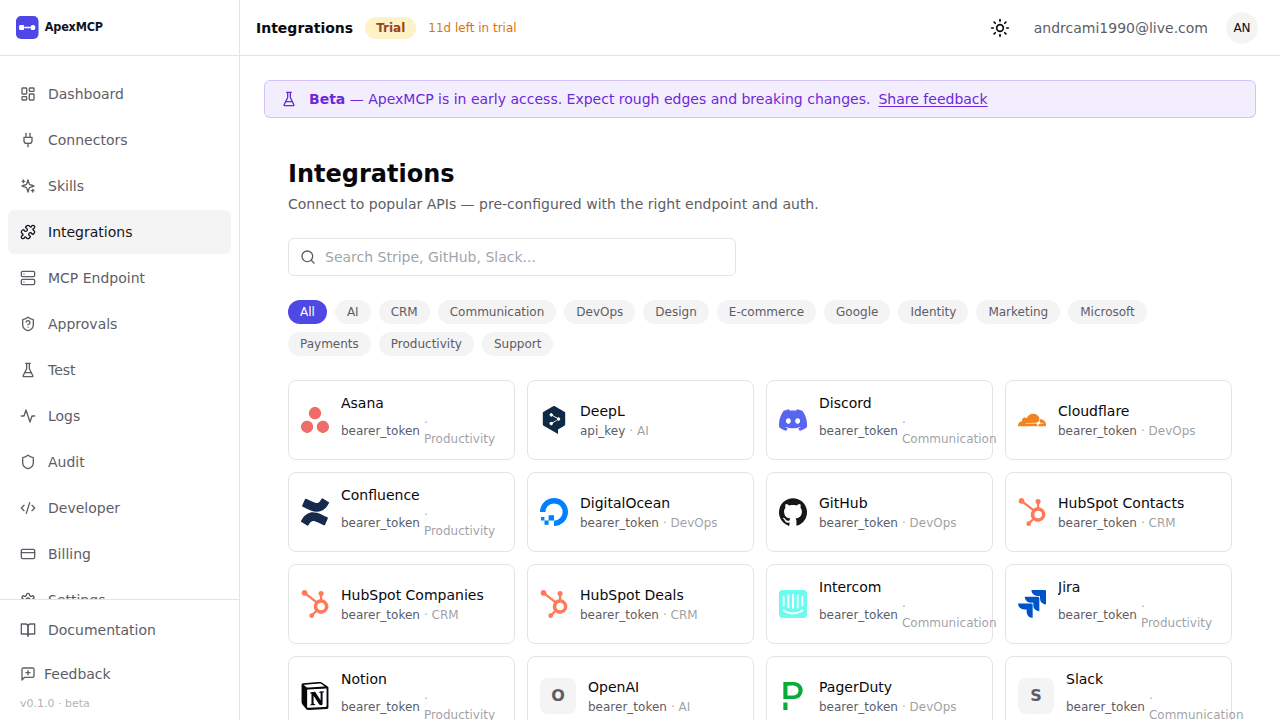
Task: Navigate to MCP Endpoint
Action: coord(119,278)
